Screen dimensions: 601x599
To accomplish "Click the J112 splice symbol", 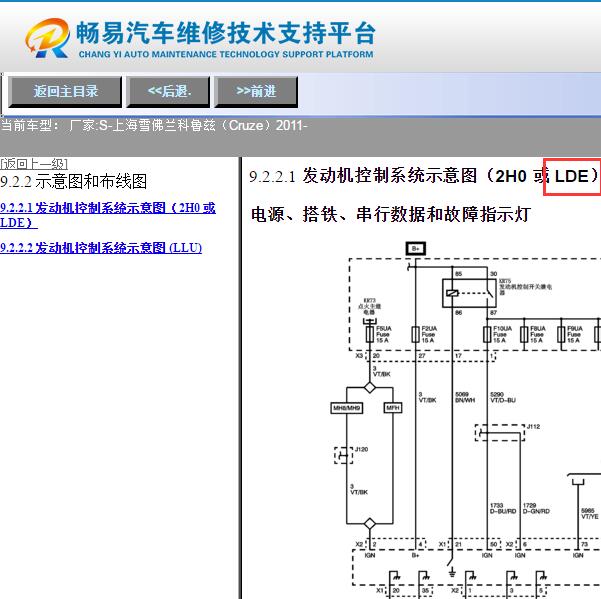I will [500, 433].
